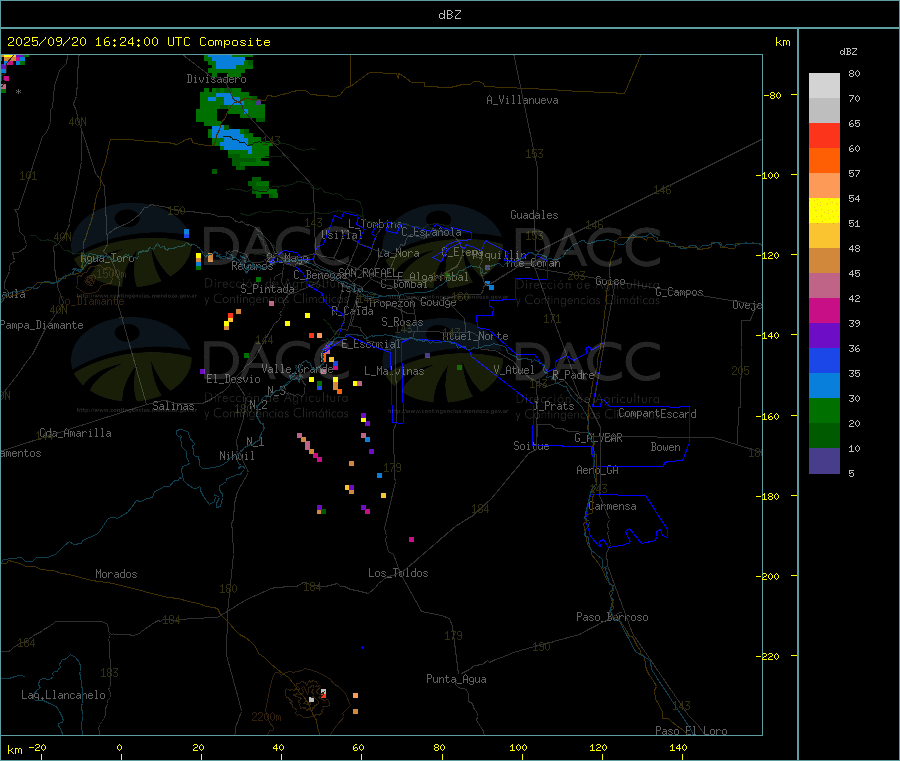Click the Divisadero map label
The image size is (900, 761).
[216, 79]
